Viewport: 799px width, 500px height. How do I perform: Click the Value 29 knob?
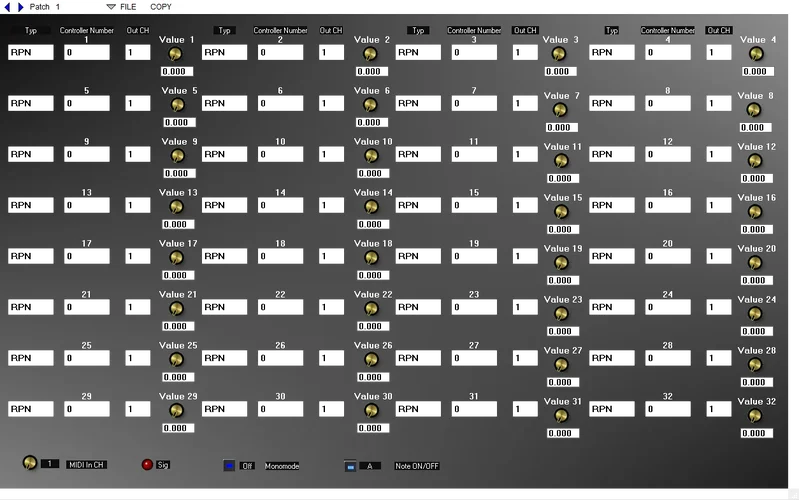pos(176,410)
